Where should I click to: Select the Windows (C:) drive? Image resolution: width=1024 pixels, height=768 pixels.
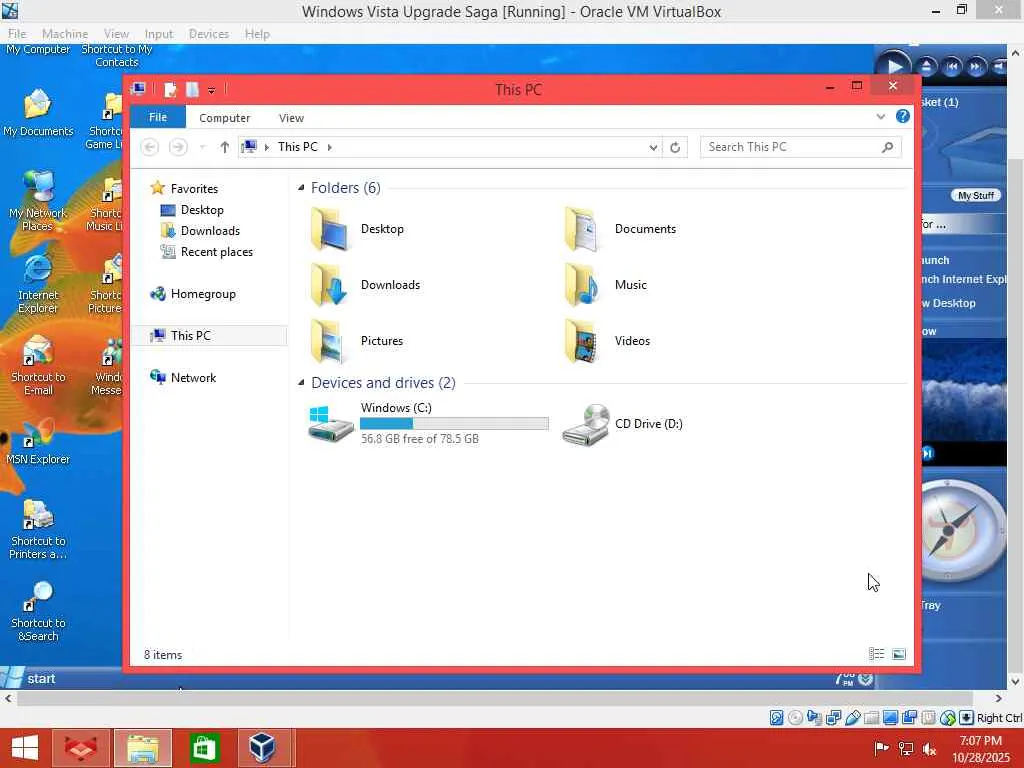pyautogui.click(x=428, y=423)
